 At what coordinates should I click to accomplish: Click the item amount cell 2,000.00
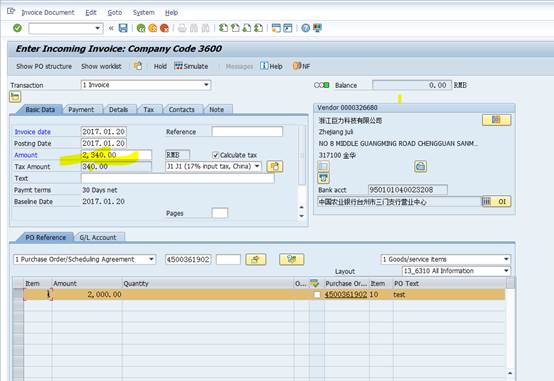[x=87, y=294]
